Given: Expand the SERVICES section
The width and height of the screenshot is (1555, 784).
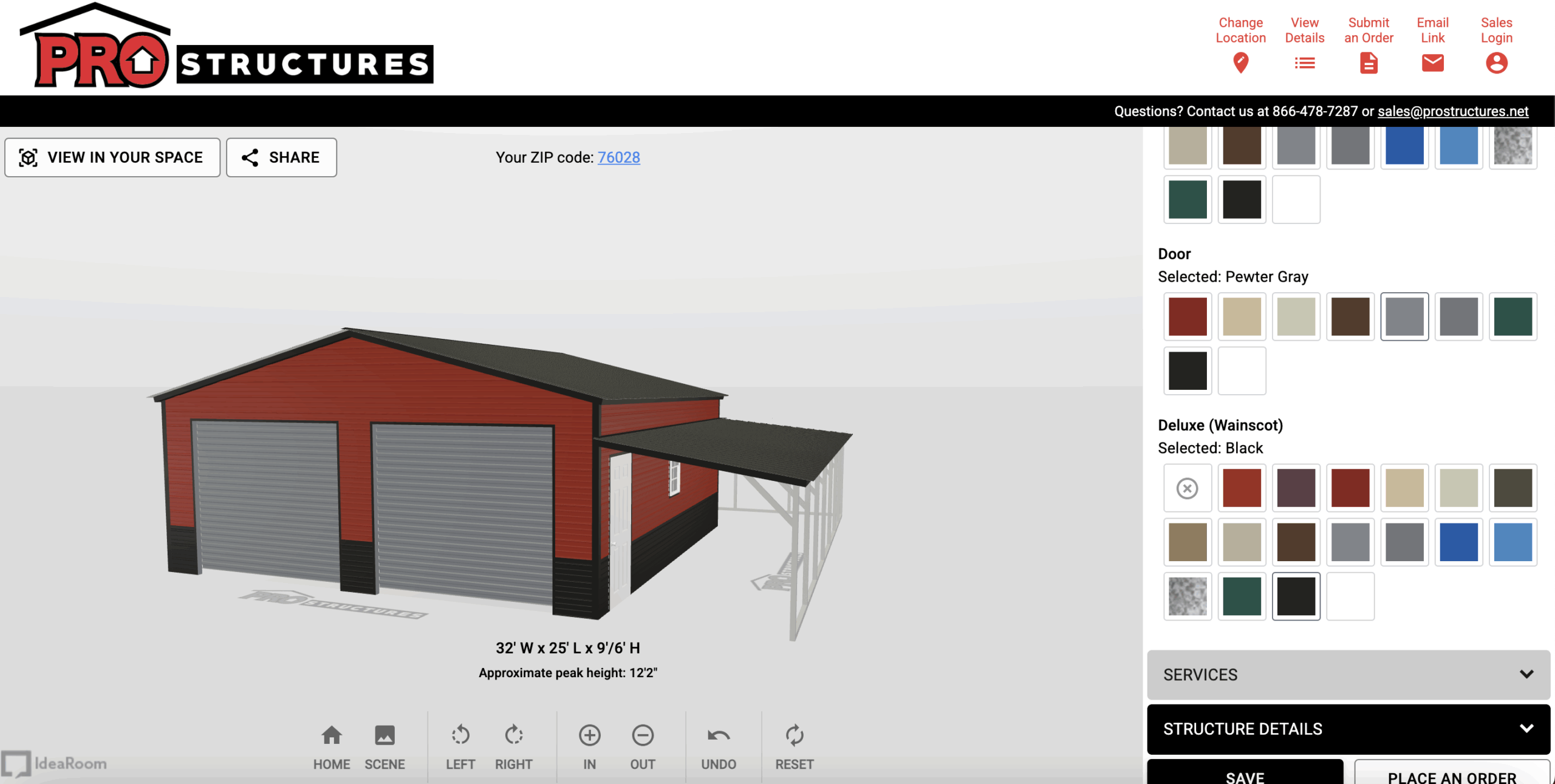Looking at the screenshot, I should click(1348, 675).
